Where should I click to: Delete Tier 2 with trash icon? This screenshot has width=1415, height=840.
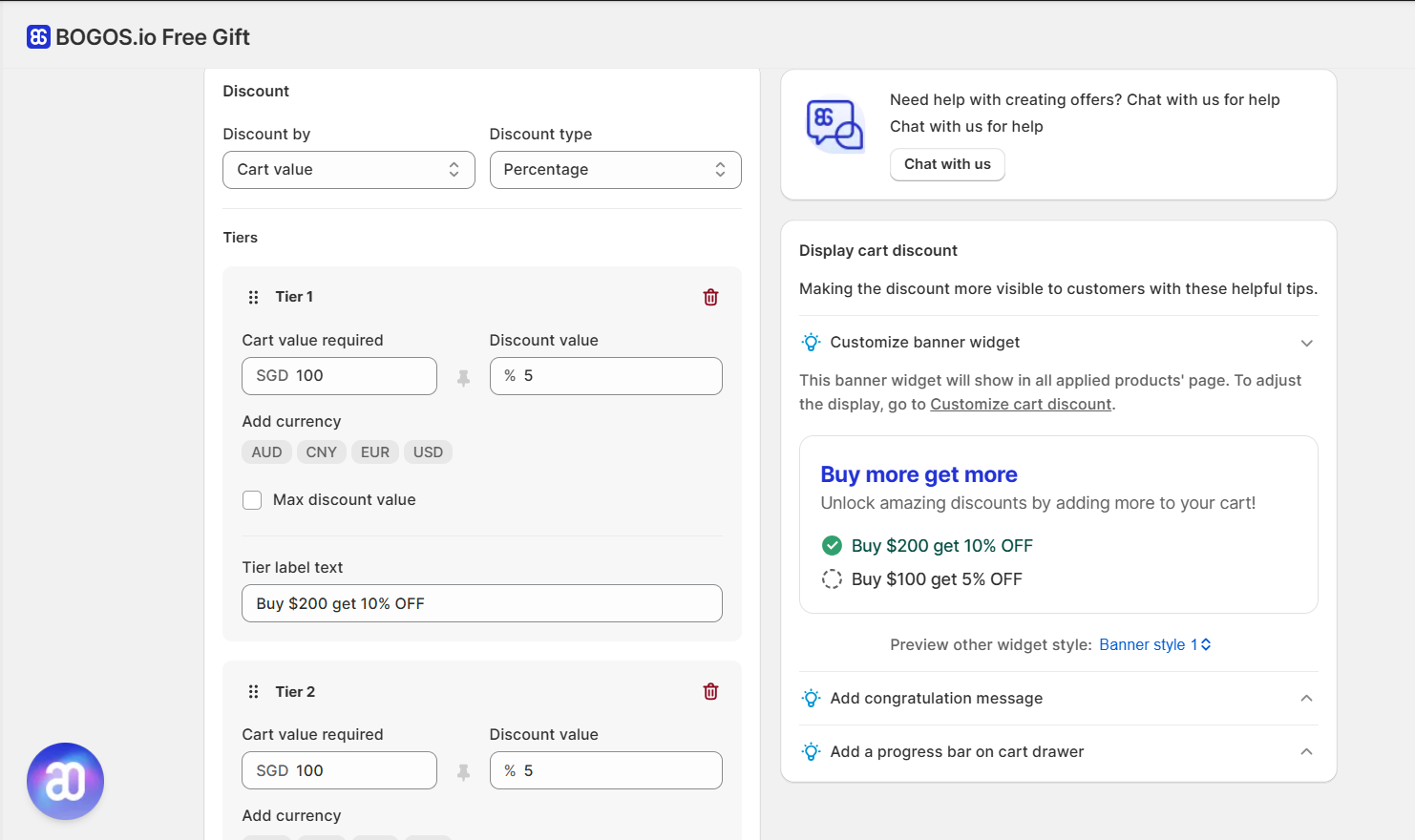(x=710, y=692)
